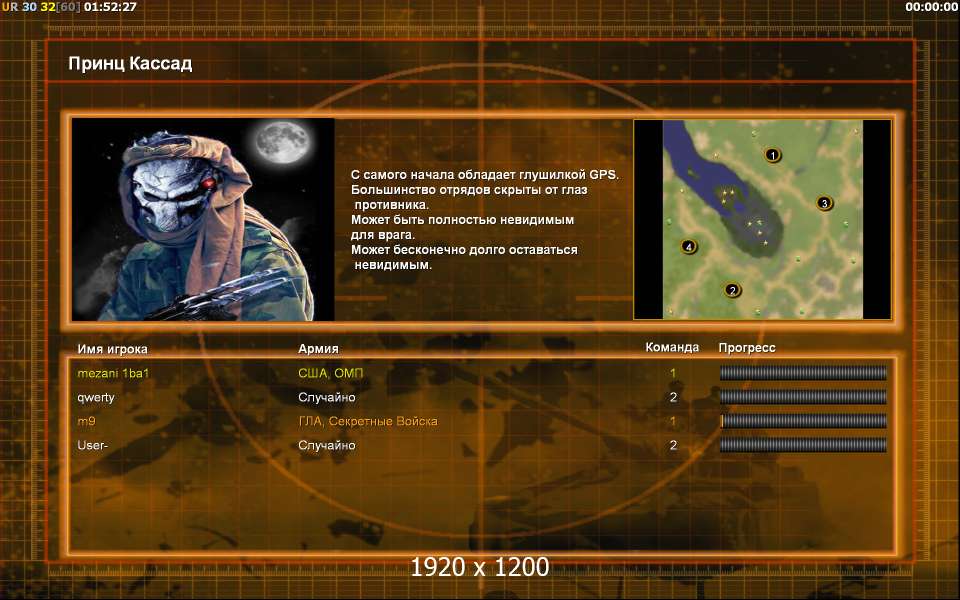The width and height of the screenshot is (960, 600).
Task: Click start position marker 2 on minimap
Action: (732, 290)
